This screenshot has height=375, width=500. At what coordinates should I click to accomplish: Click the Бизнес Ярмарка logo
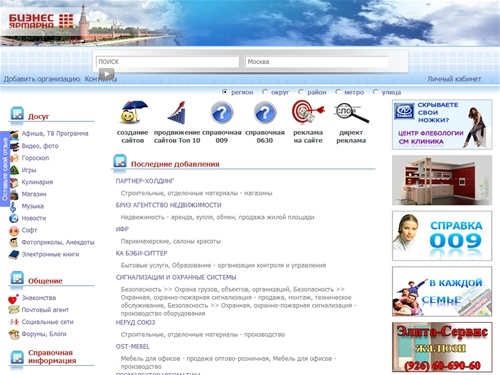point(41,21)
